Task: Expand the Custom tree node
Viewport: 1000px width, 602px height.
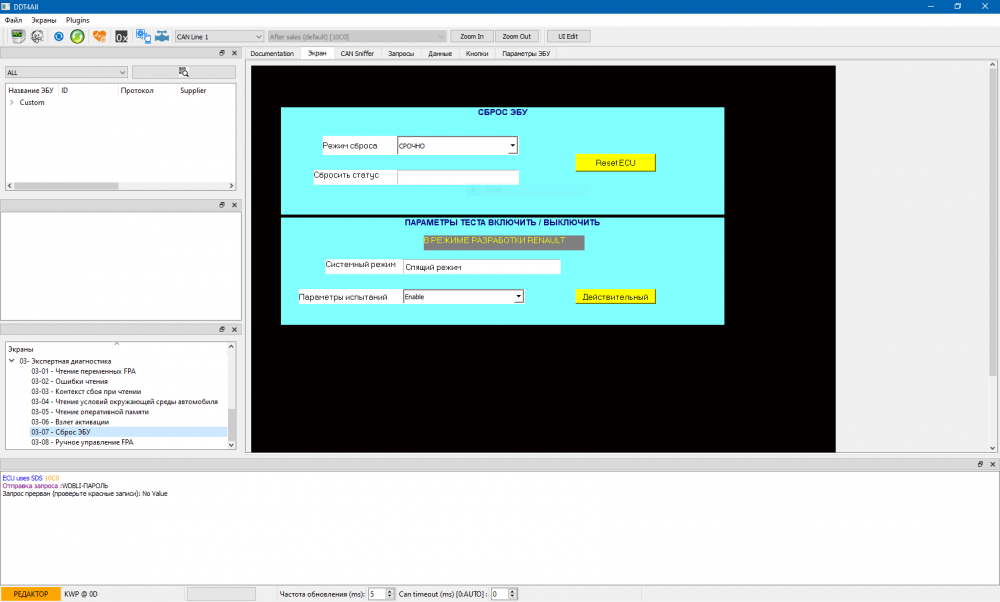Action: pos(11,102)
